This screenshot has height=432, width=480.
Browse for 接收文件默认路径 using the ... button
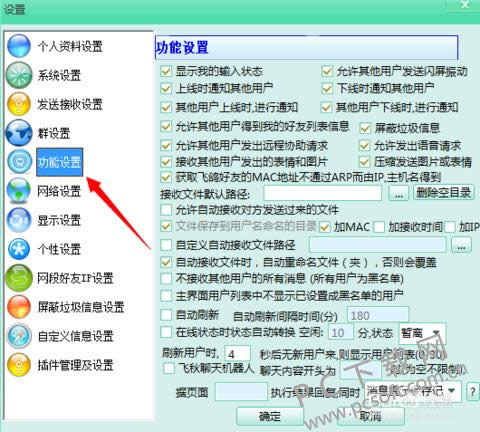click(x=399, y=193)
